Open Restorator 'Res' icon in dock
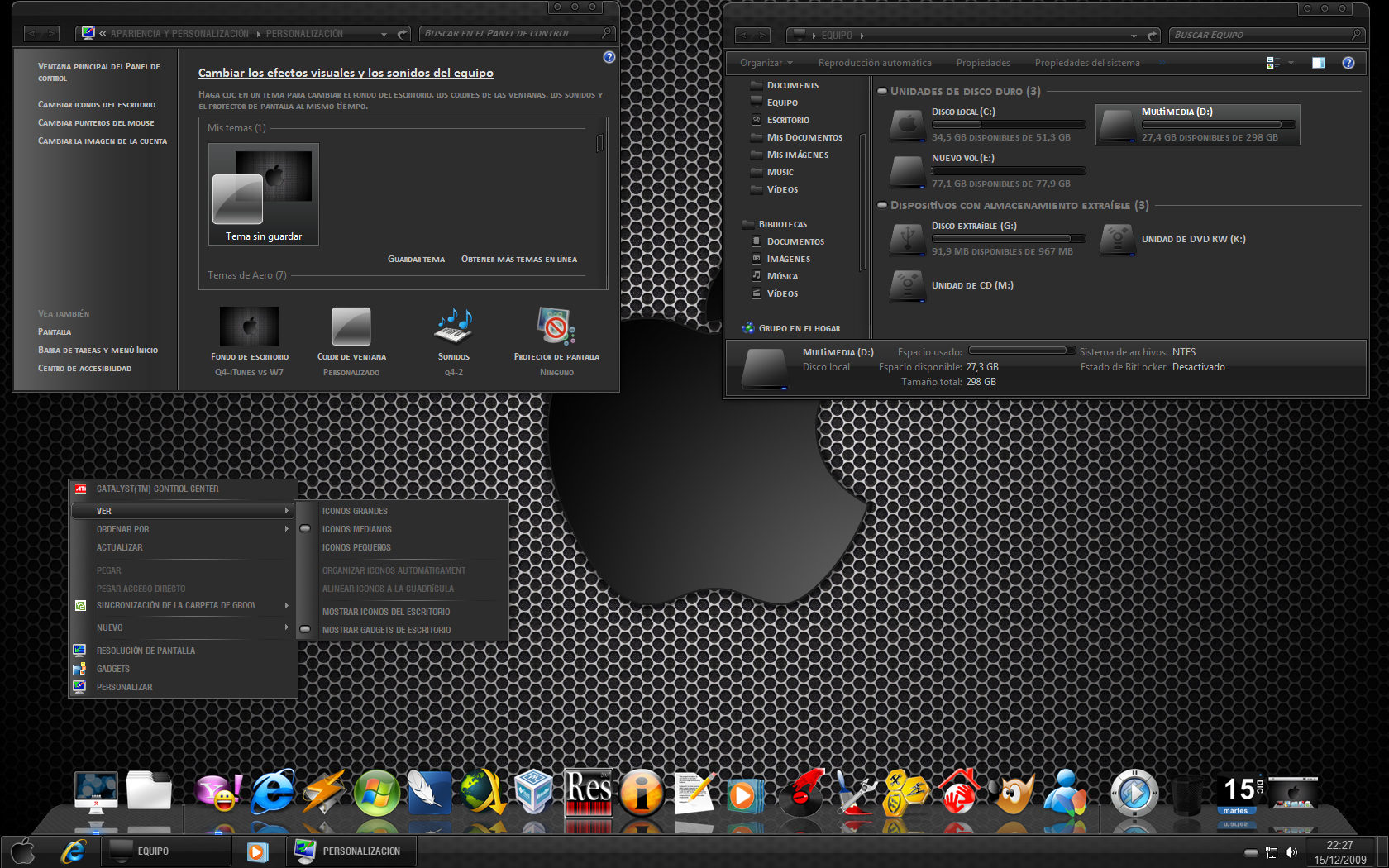The height and width of the screenshot is (868, 1389). [x=589, y=792]
